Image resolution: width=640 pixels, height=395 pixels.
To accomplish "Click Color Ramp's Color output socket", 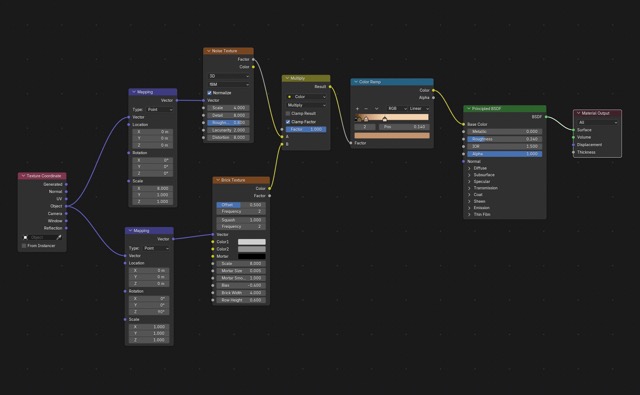I will (x=433, y=90).
